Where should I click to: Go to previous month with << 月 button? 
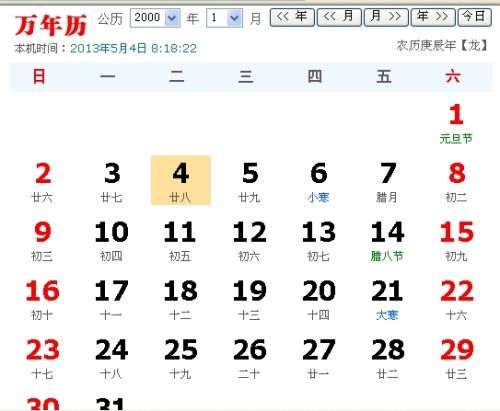(339, 17)
